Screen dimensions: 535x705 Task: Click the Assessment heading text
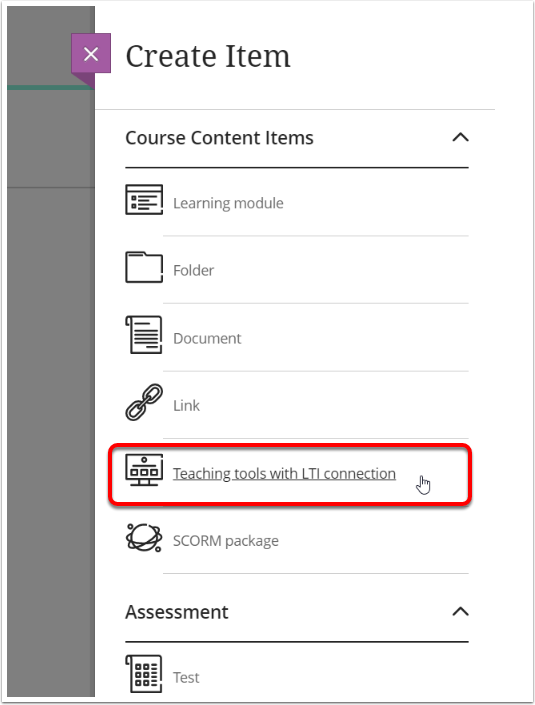177,612
